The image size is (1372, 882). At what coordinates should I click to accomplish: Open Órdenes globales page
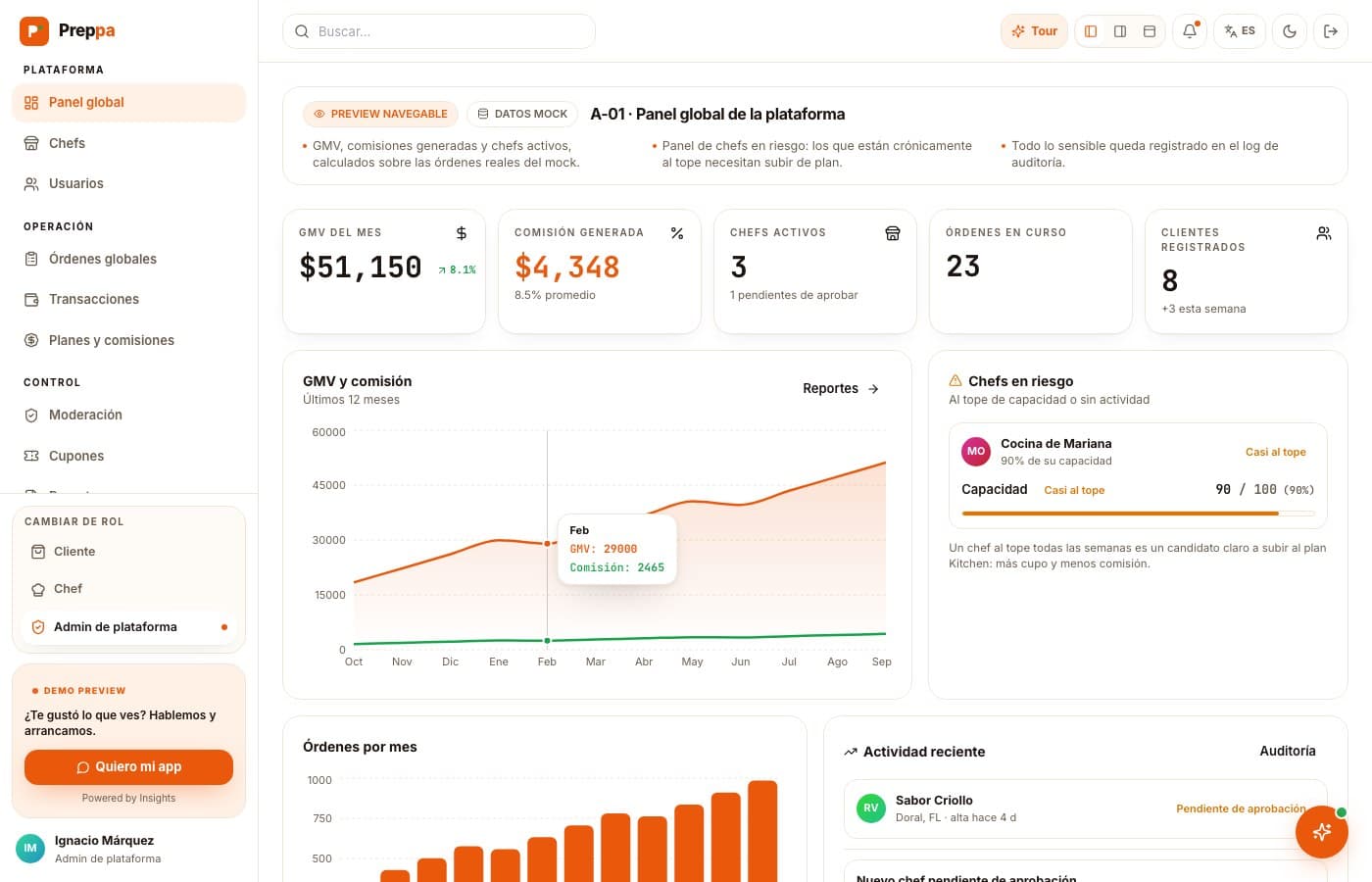coord(128,259)
